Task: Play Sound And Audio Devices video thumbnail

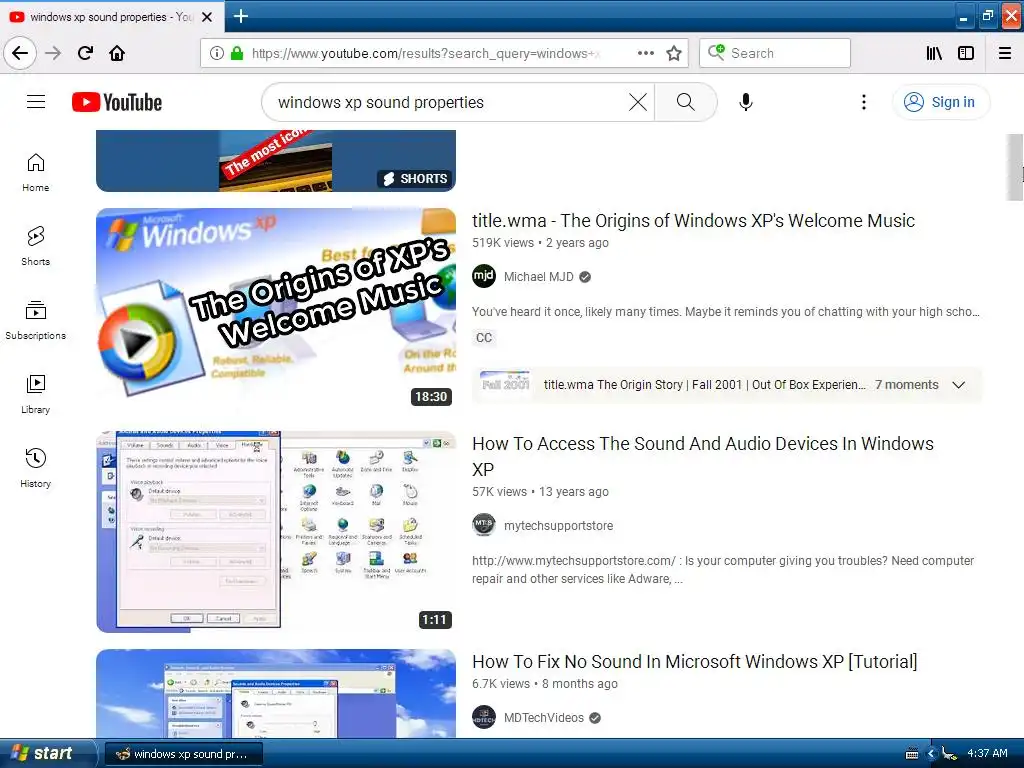Action: tap(276, 532)
